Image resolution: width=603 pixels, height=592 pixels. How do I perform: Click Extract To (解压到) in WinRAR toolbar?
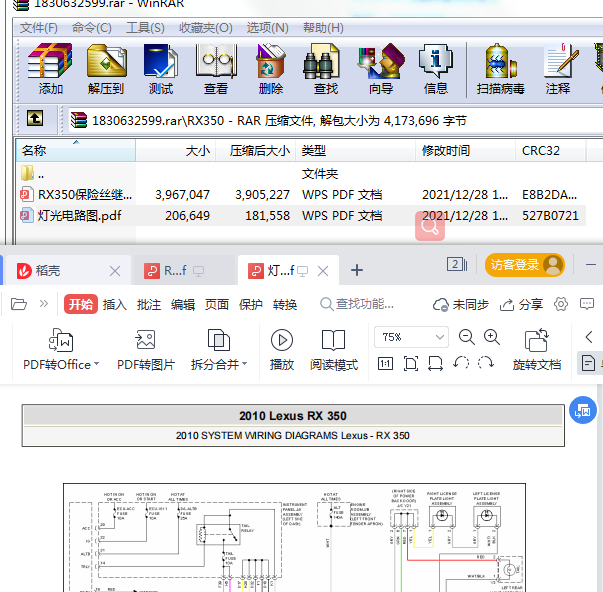[x=106, y=70]
